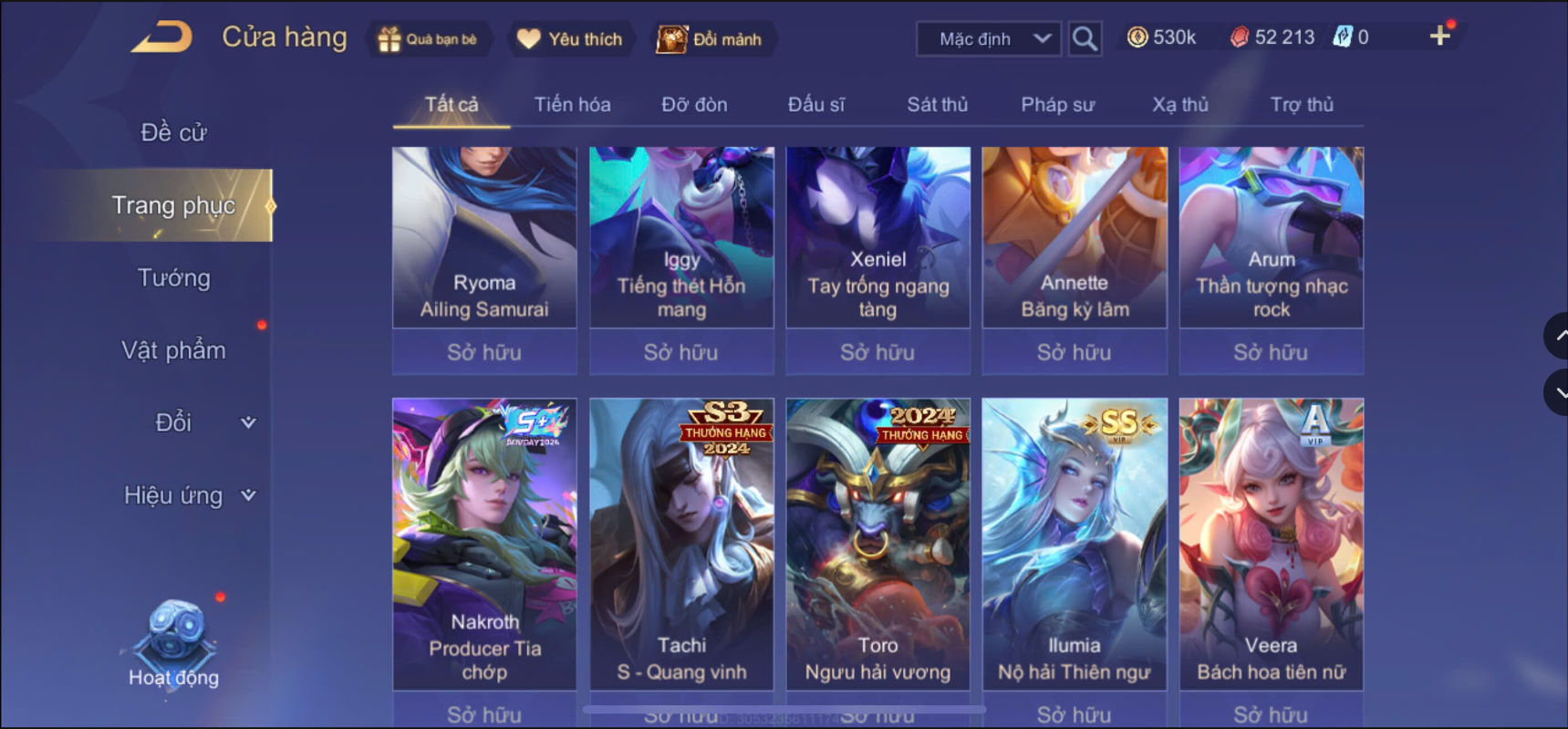This screenshot has height=729, width=1568.
Task: Tap the plus icon to add currency
Action: [x=1440, y=36]
